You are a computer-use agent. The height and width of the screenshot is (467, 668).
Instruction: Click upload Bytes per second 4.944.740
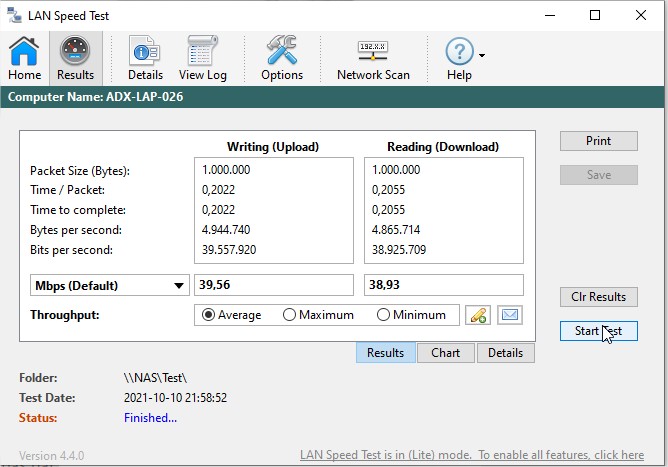226,230
